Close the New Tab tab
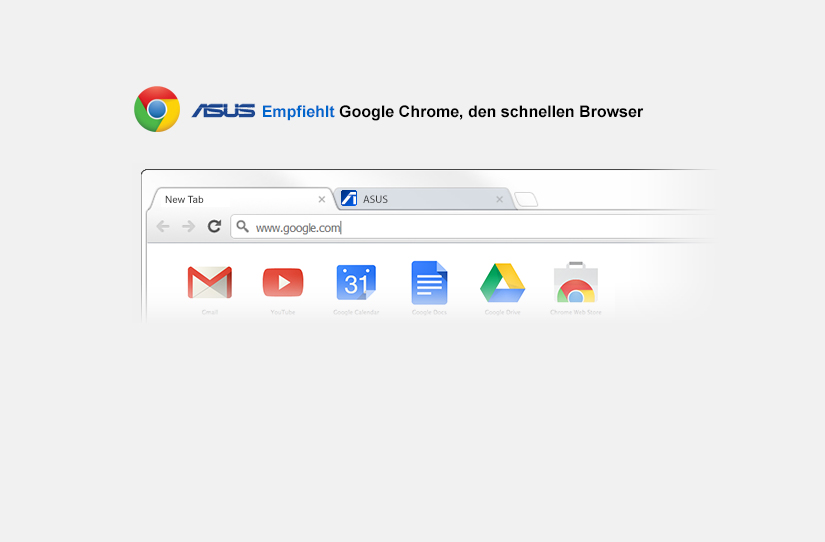Viewport: 825px width, 542px height. click(x=321, y=199)
